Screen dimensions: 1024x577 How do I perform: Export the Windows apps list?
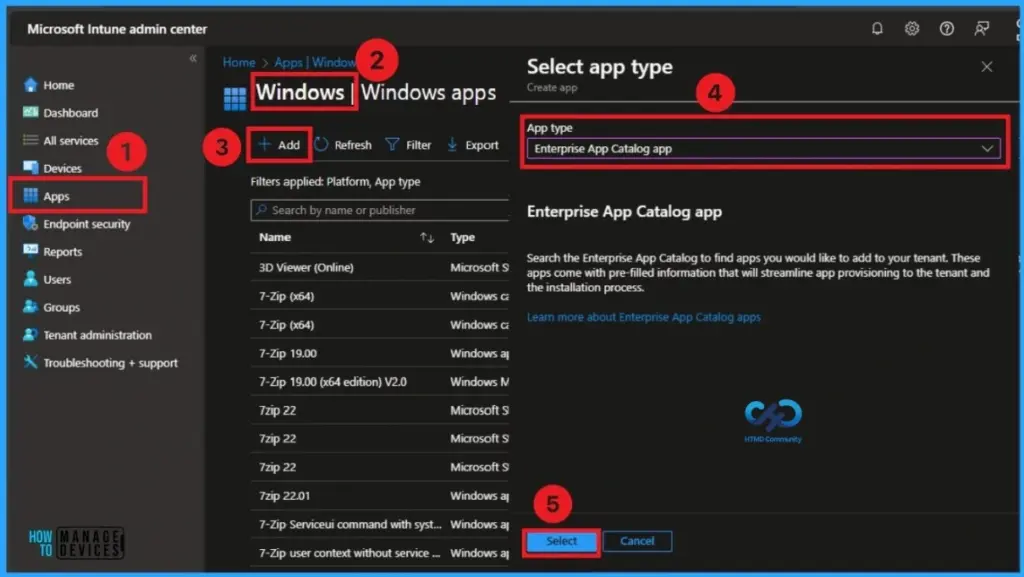click(x=475, y=144)
